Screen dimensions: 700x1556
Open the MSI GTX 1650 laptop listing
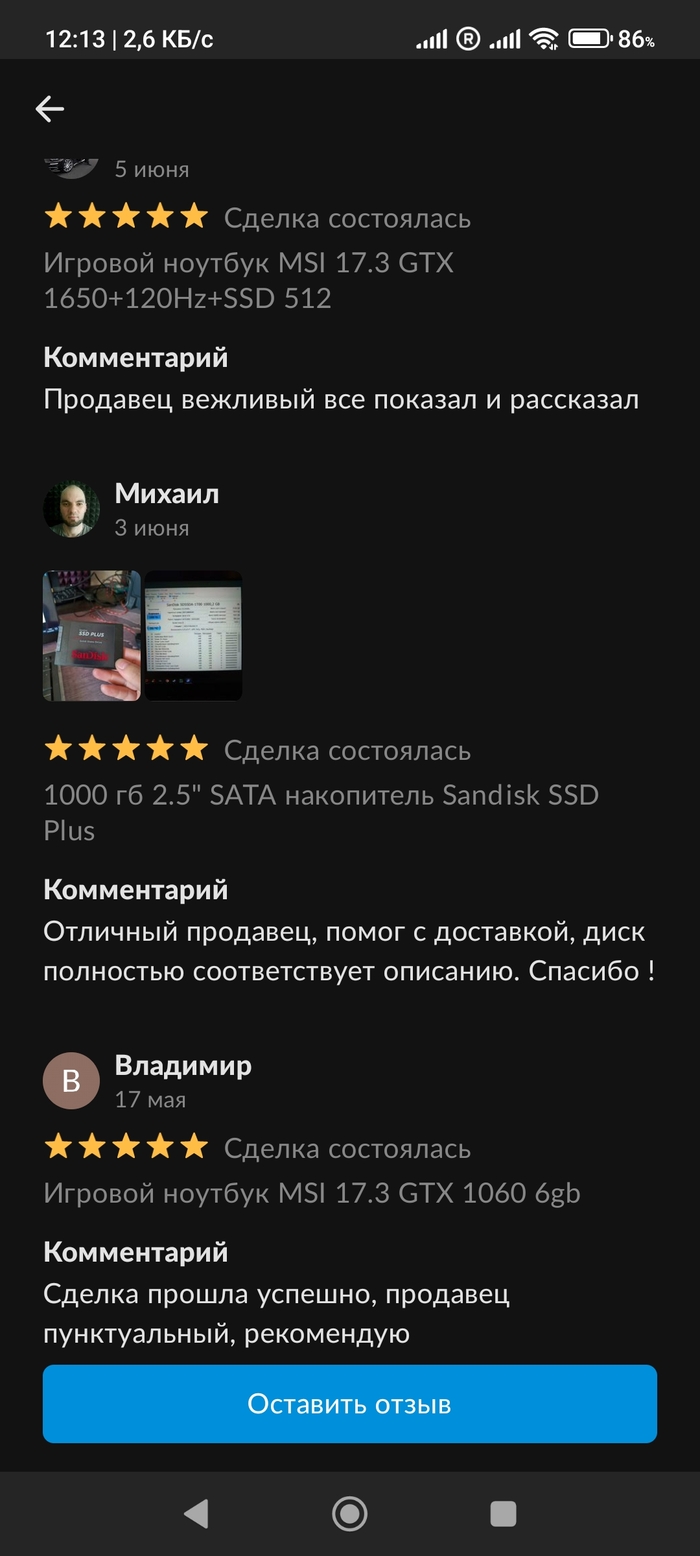pos(248,281)
